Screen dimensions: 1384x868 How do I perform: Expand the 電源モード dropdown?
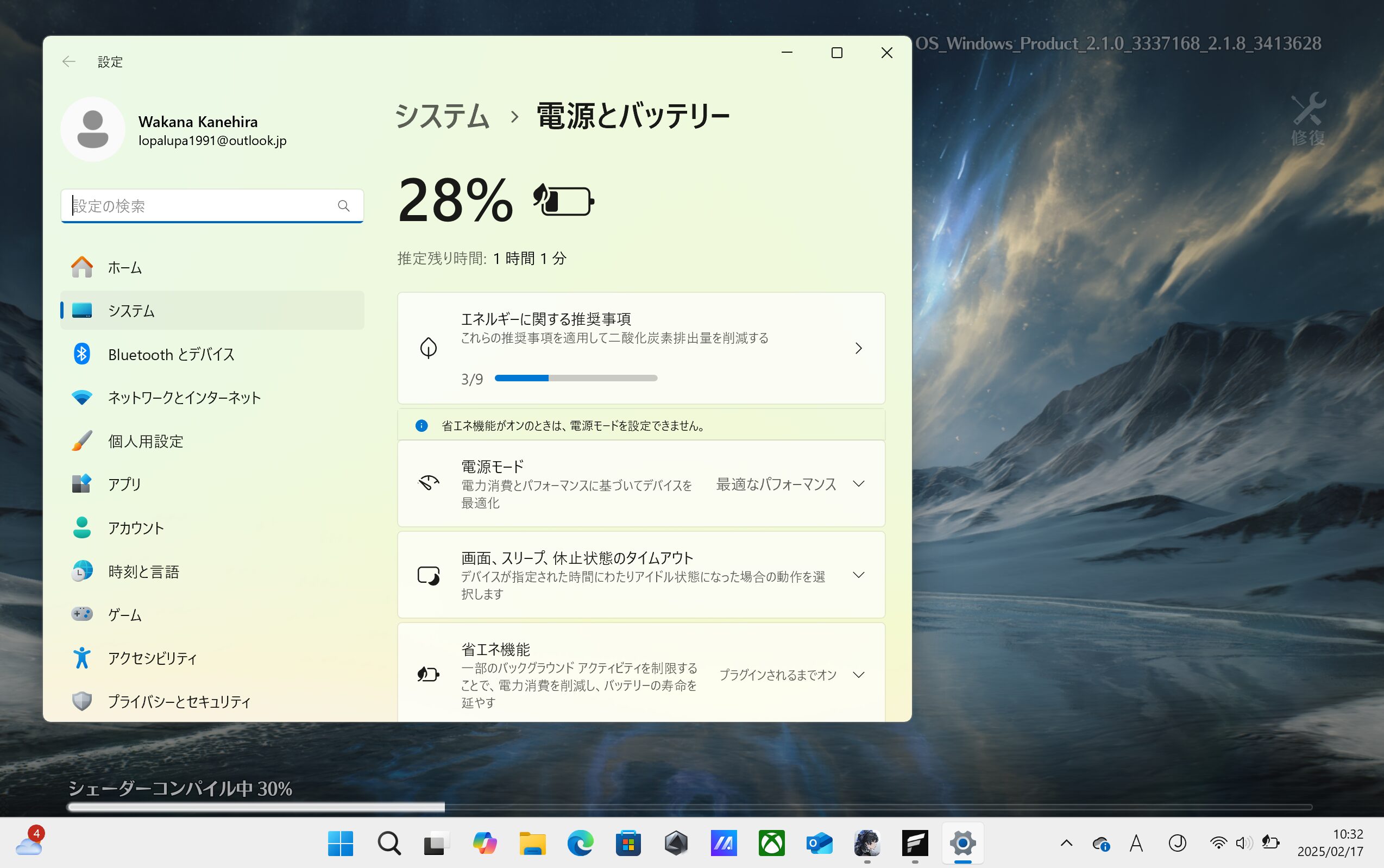click(x=858, y=484)
